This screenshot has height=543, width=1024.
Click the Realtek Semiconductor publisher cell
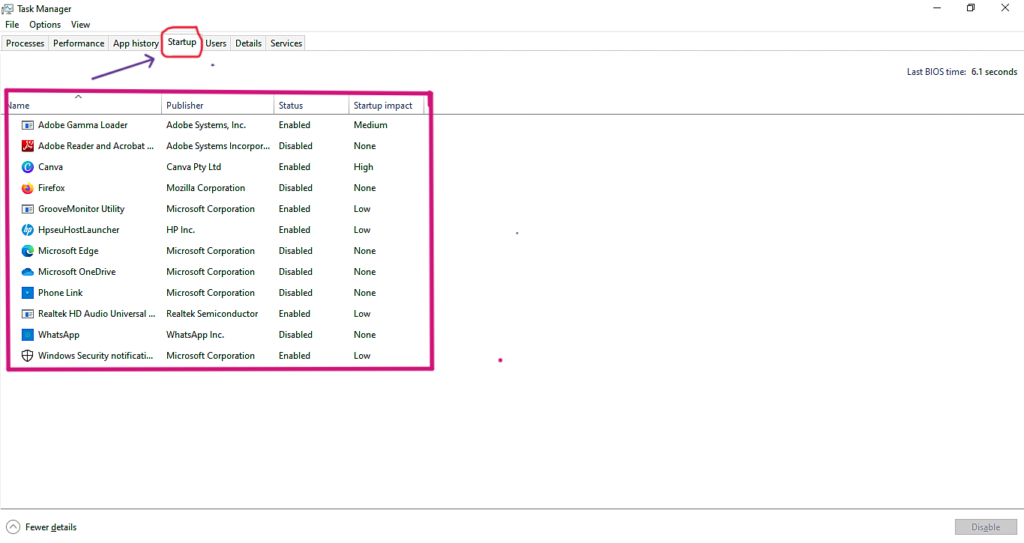(x=212, y=314)
